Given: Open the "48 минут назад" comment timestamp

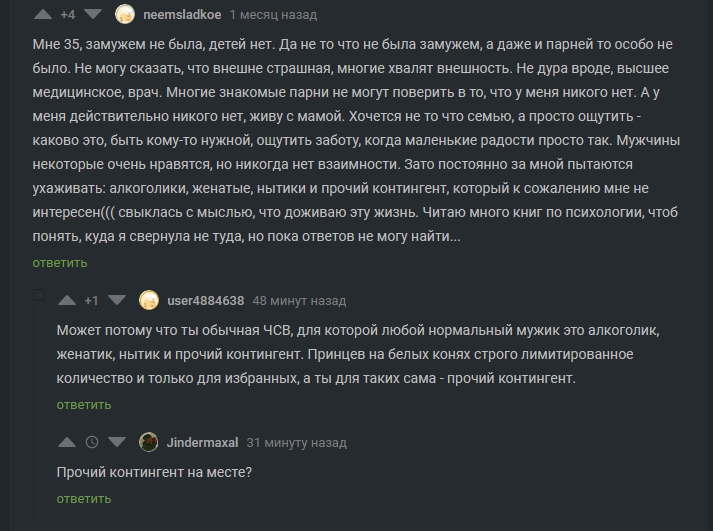Looking at the screenshot, I should 299,300.
